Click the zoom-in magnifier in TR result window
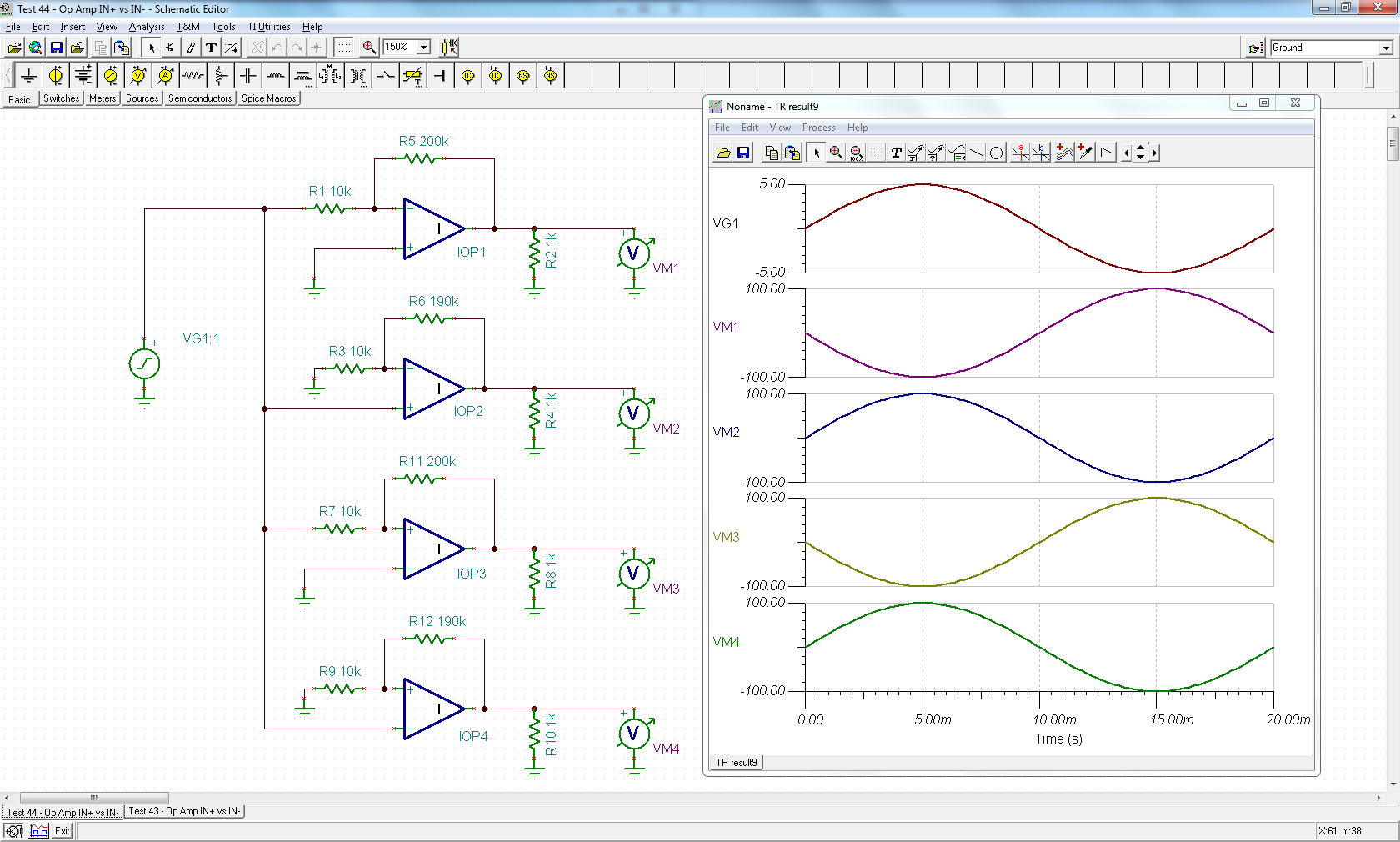The width and height of the screenshot is (1400, 842). point(836,153)
